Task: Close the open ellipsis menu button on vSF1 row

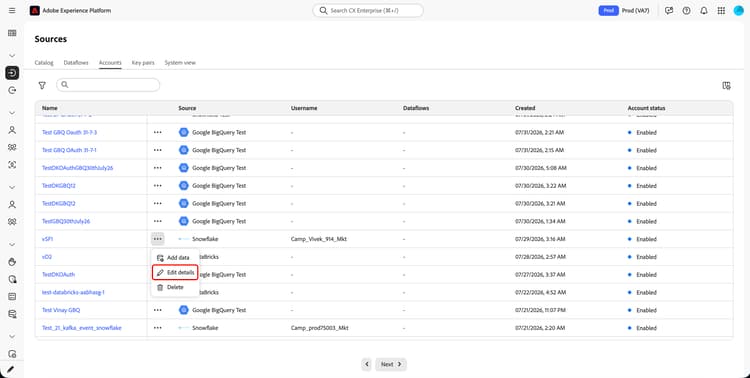Action: click(157, 239)
